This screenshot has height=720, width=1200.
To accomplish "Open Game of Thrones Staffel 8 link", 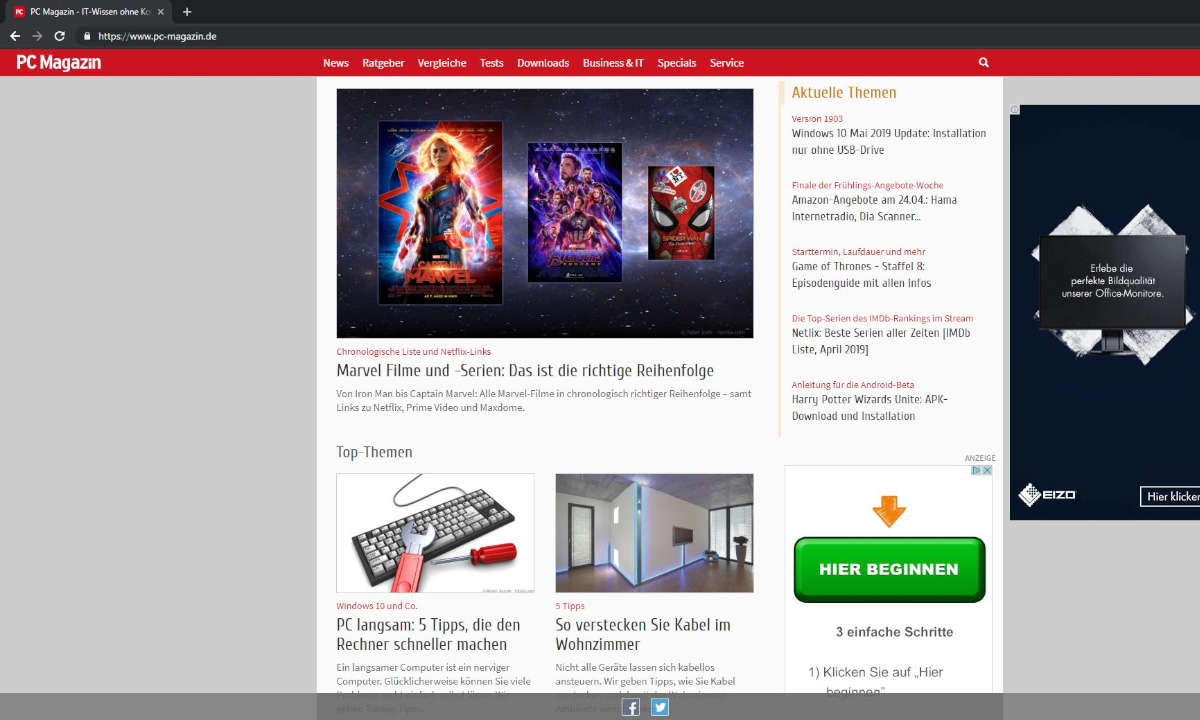I will [x=862, y=274].
